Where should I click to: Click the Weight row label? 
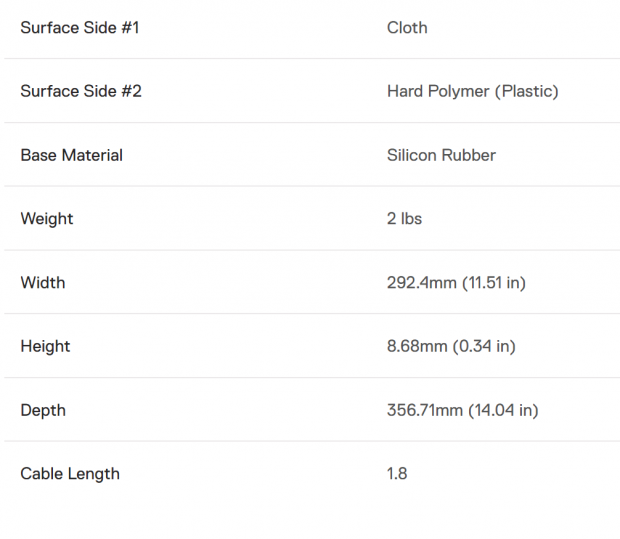coord(47,219)
